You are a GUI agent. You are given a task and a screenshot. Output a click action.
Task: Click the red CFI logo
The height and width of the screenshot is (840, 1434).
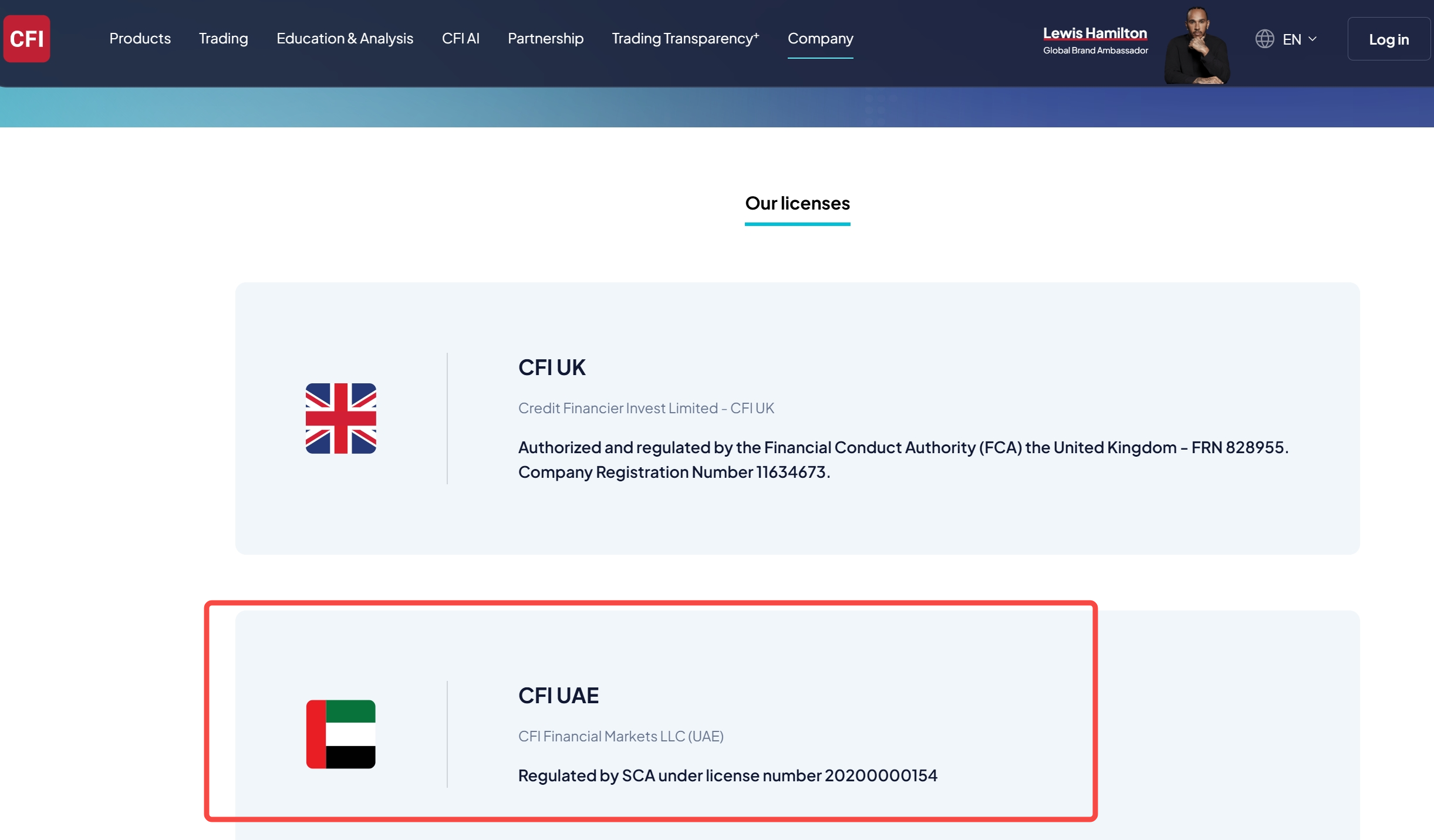click(27, 39)
